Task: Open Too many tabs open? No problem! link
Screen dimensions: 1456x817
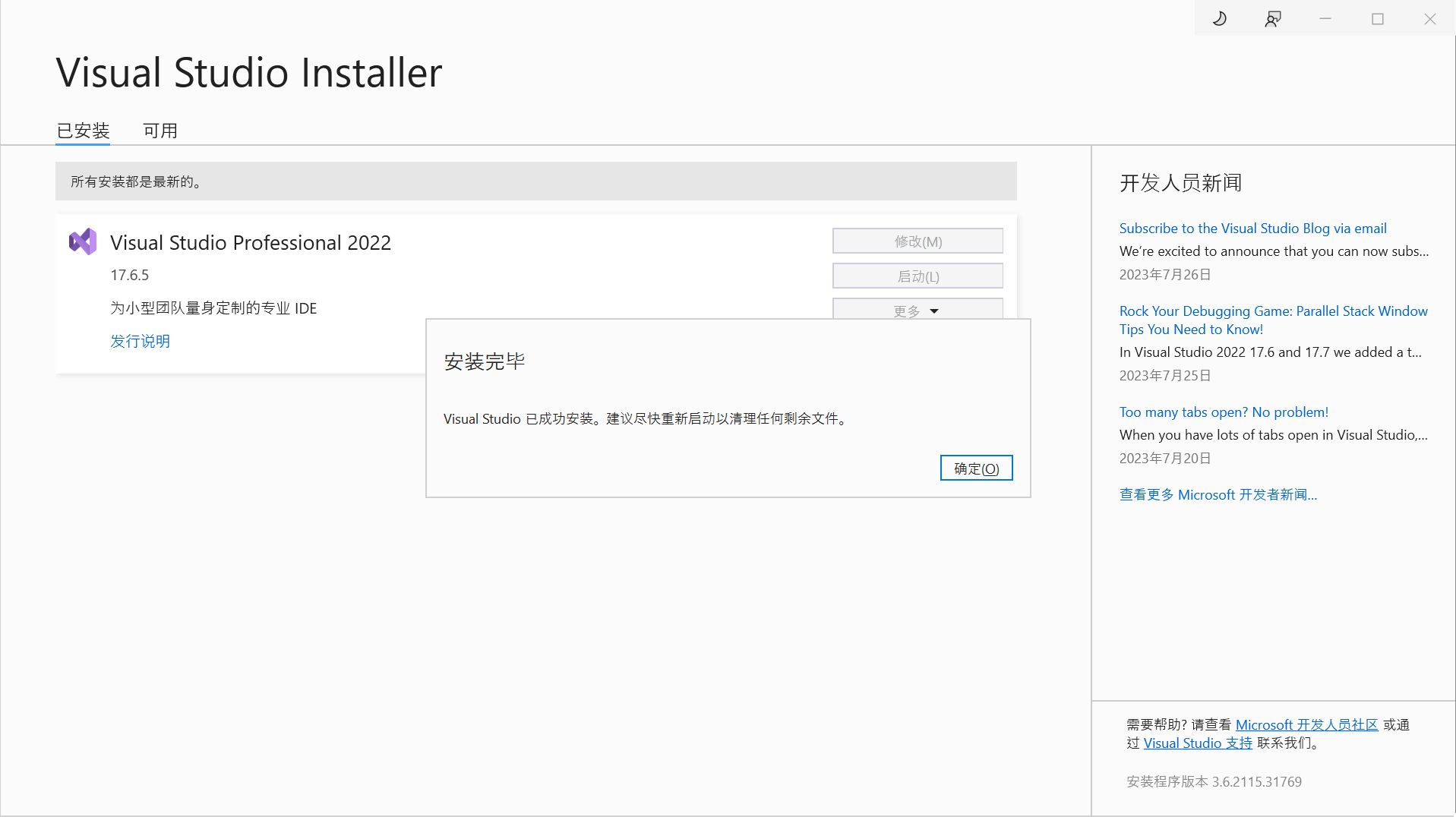Action: click(x=1224, y=412)
